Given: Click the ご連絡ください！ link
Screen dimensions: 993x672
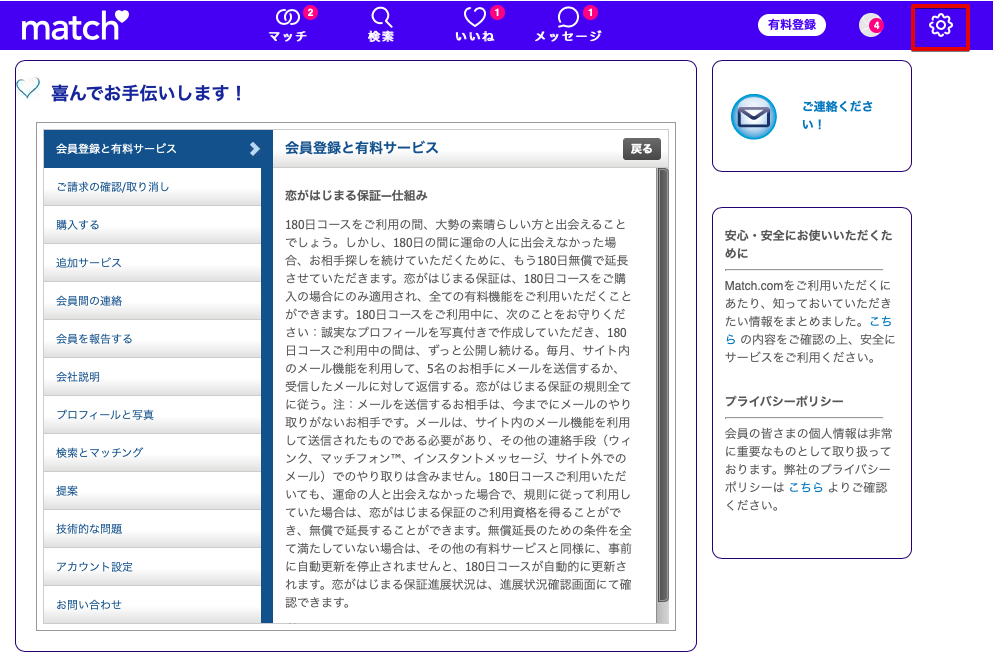Looking at the screenshot, I should coord(837,115).
